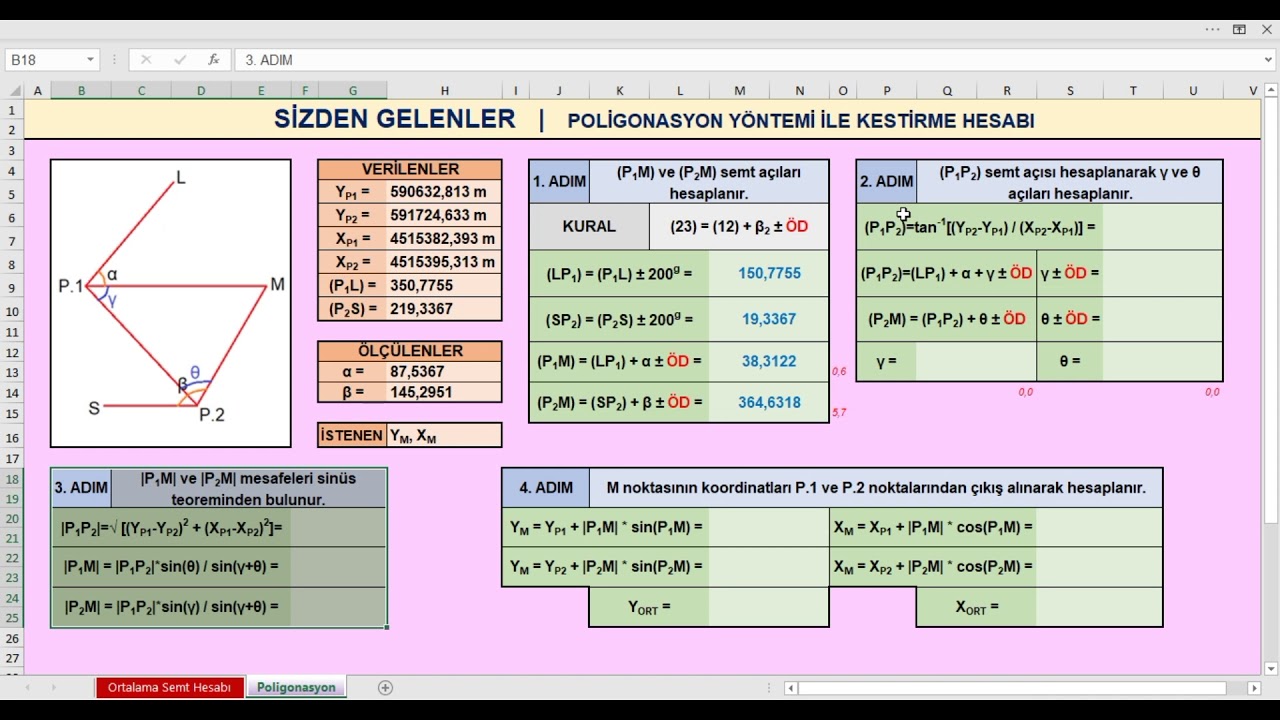Viewport: 1280px width, 720px height.
Task: Select result value 364,6318
Action: 769,402
